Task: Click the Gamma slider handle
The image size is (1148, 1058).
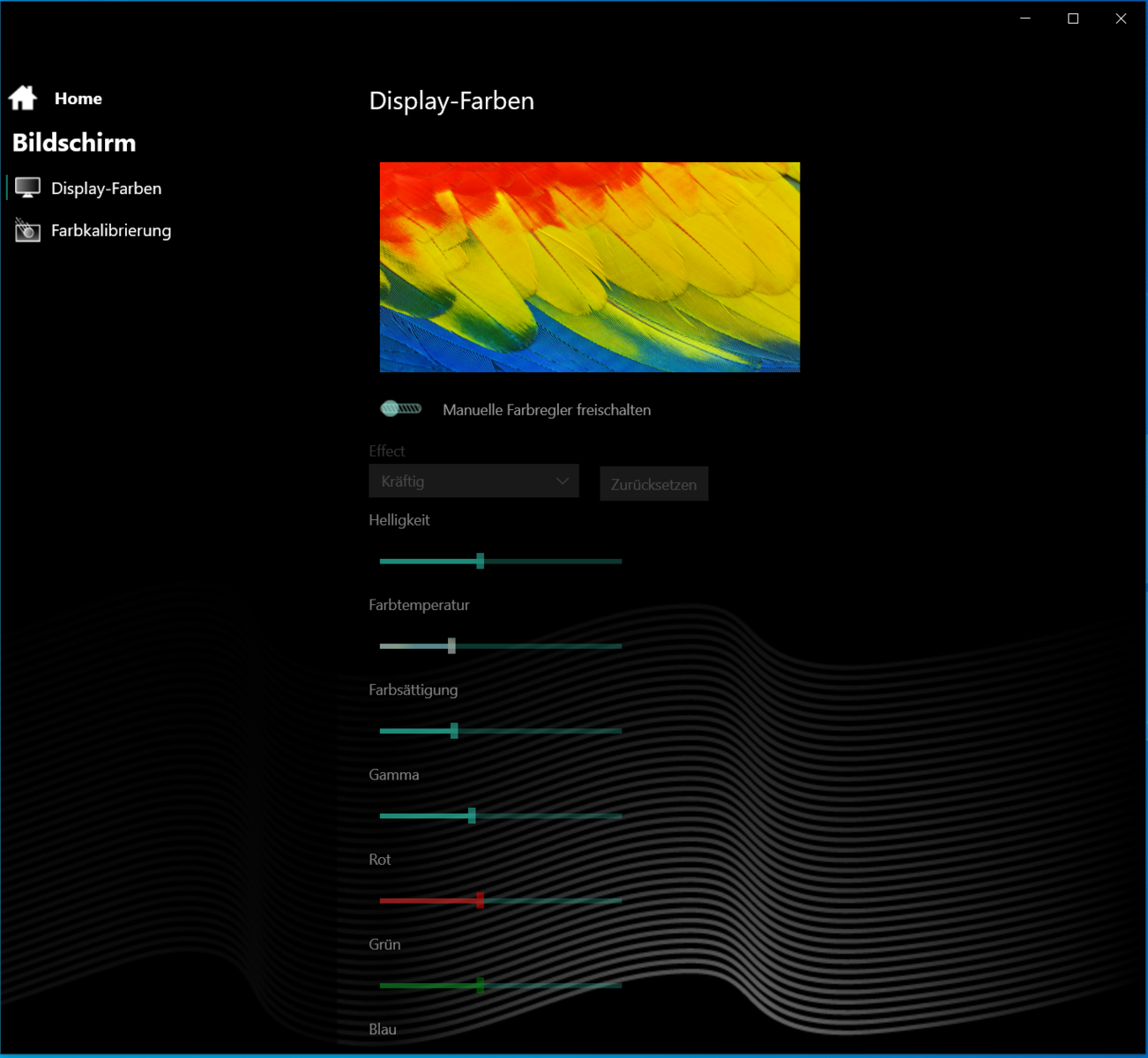Action: coord(472,816)
